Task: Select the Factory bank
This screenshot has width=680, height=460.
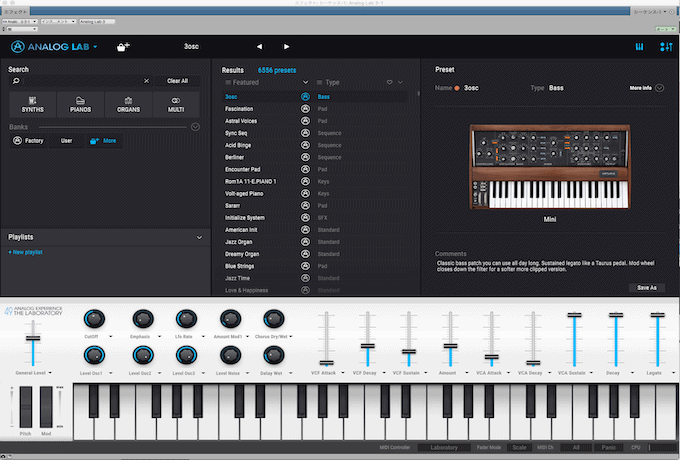Action: tap(28, 140)
